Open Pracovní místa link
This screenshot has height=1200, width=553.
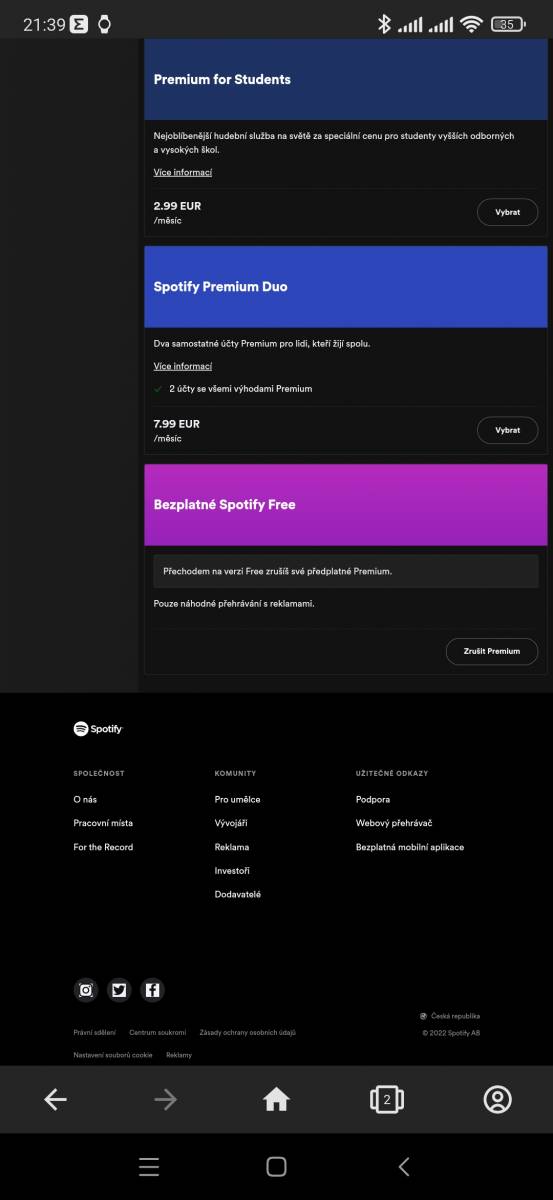pos(103,823)
